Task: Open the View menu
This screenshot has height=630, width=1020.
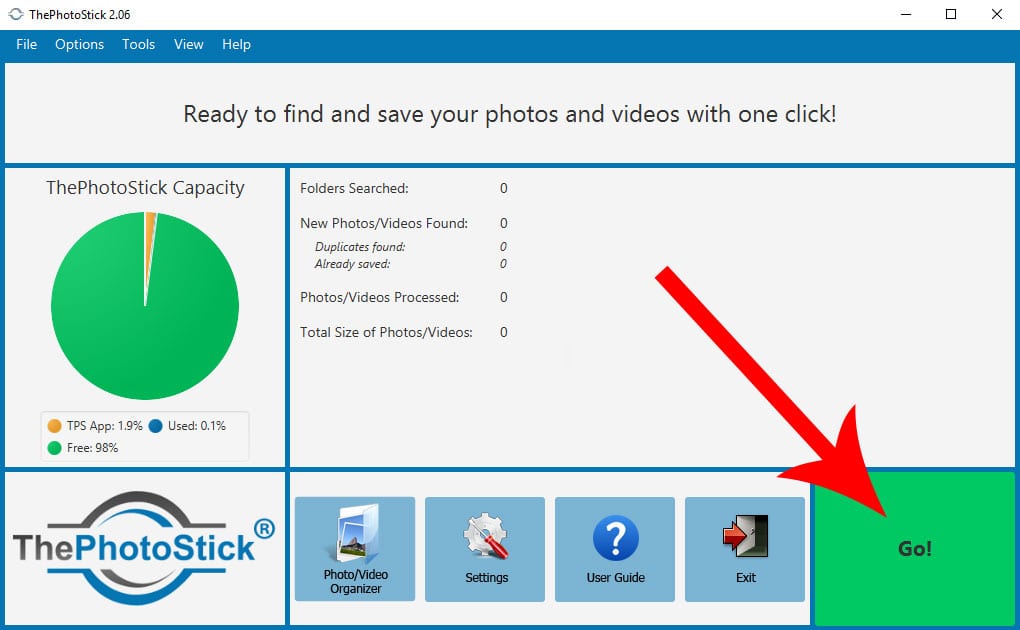Action: coord(188,44)
